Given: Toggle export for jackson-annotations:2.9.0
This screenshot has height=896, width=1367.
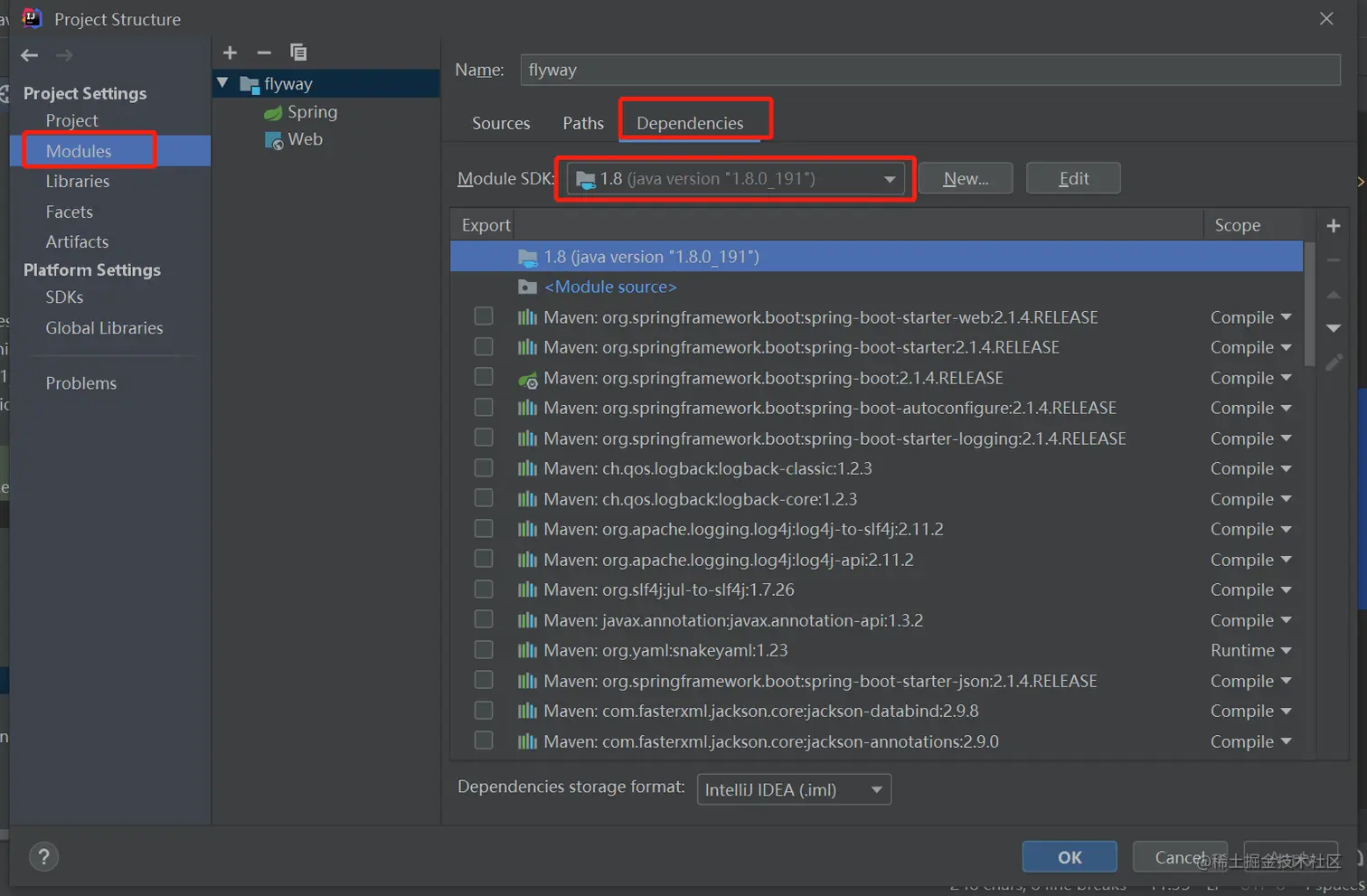Looking at the screenshot, I should pyautogui.click(x=484, y=740).
